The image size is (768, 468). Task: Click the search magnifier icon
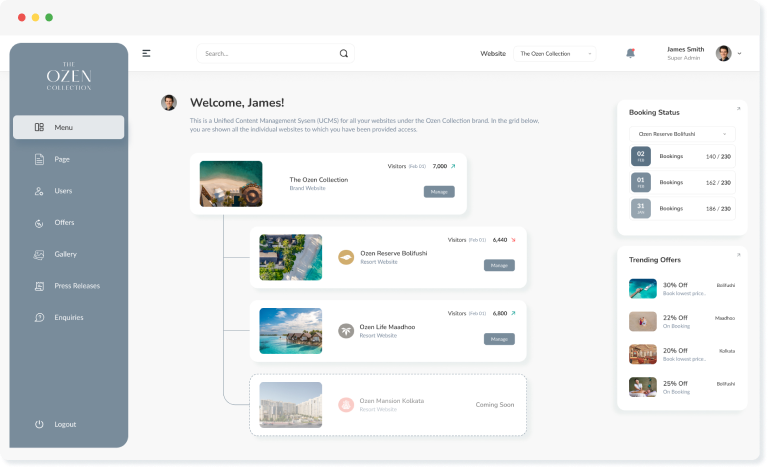[x=344, y=54]
